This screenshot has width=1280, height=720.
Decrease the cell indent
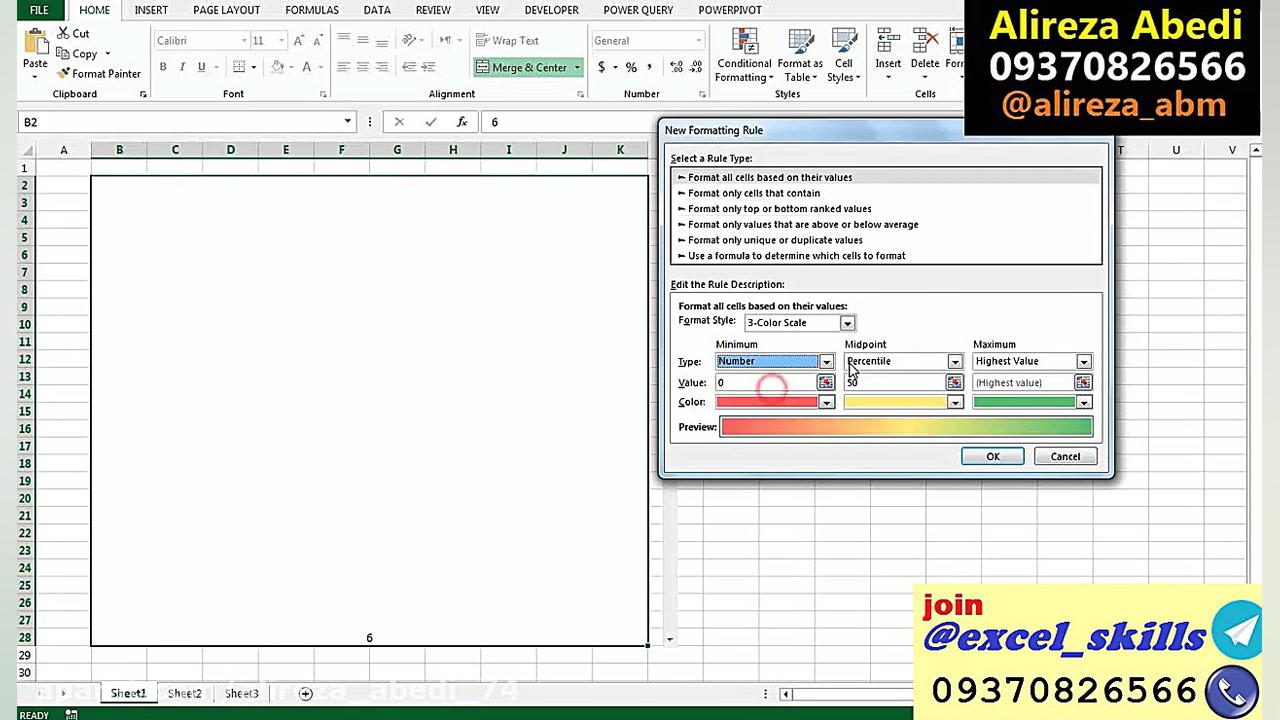click(x=409, y=67)
